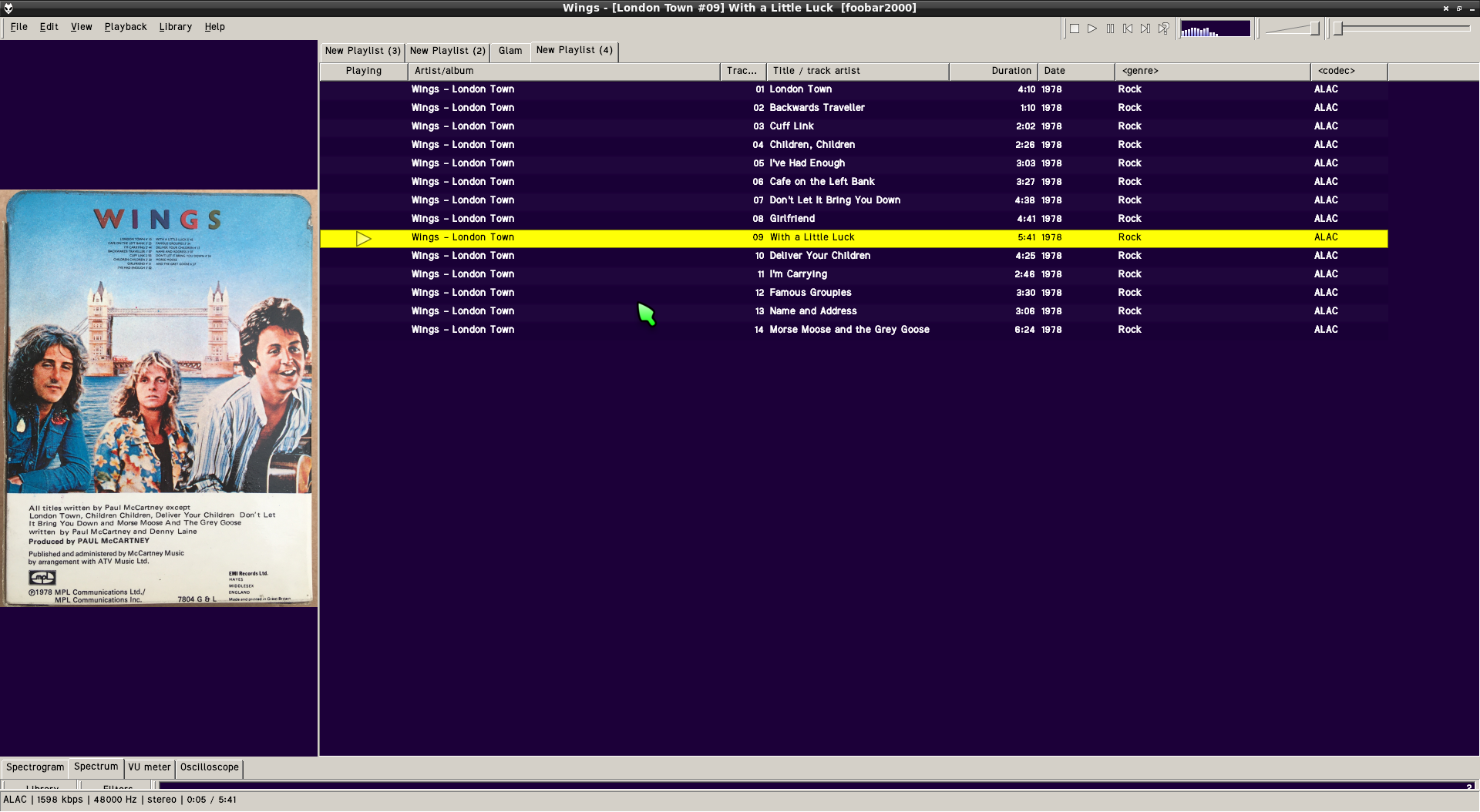This screenshot has height=812, width=1480.
Task: Select track 01 London Town
Action: [x=854, y=89]
